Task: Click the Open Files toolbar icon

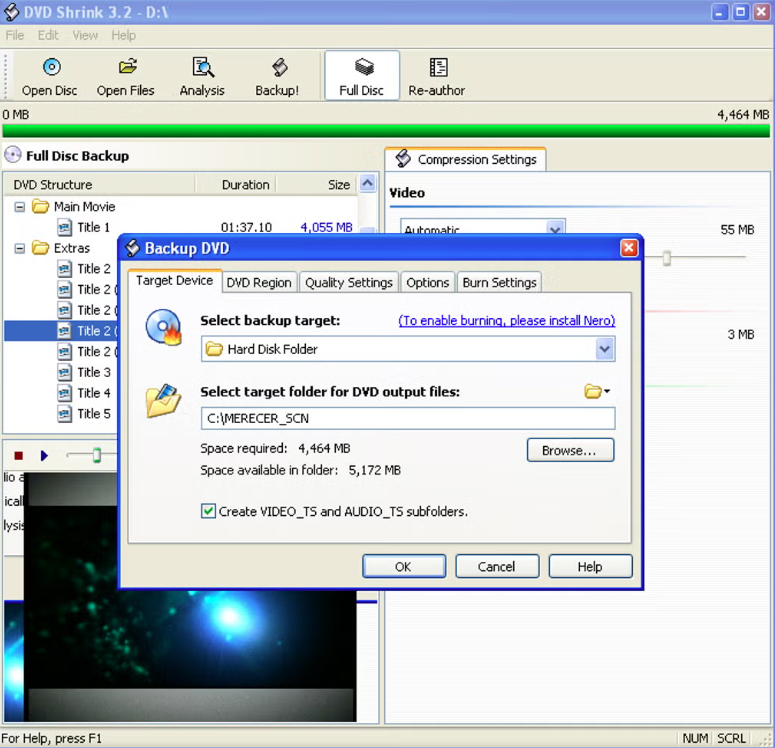Action: (128, 67)
